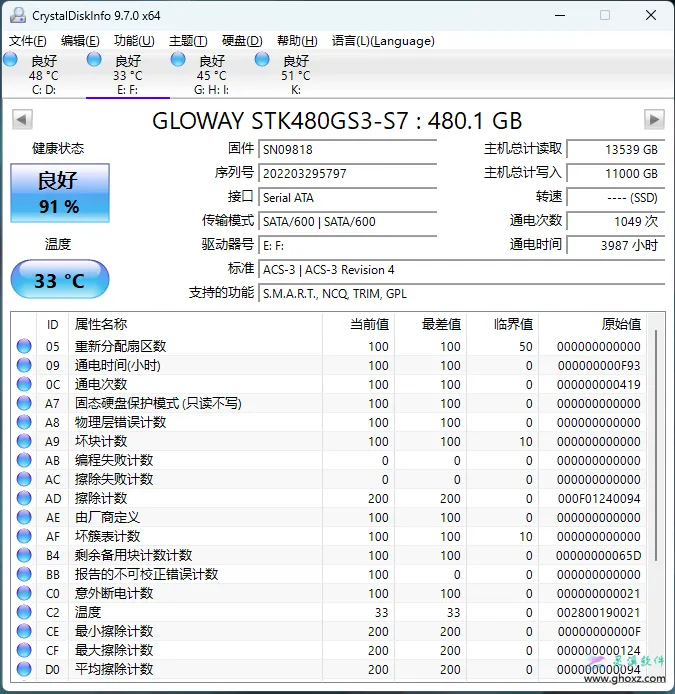Viewport: 675px width, 694px height.
Task: Click status orb for attribute CF
Action: pyautogui.click(x=24, y=651)
